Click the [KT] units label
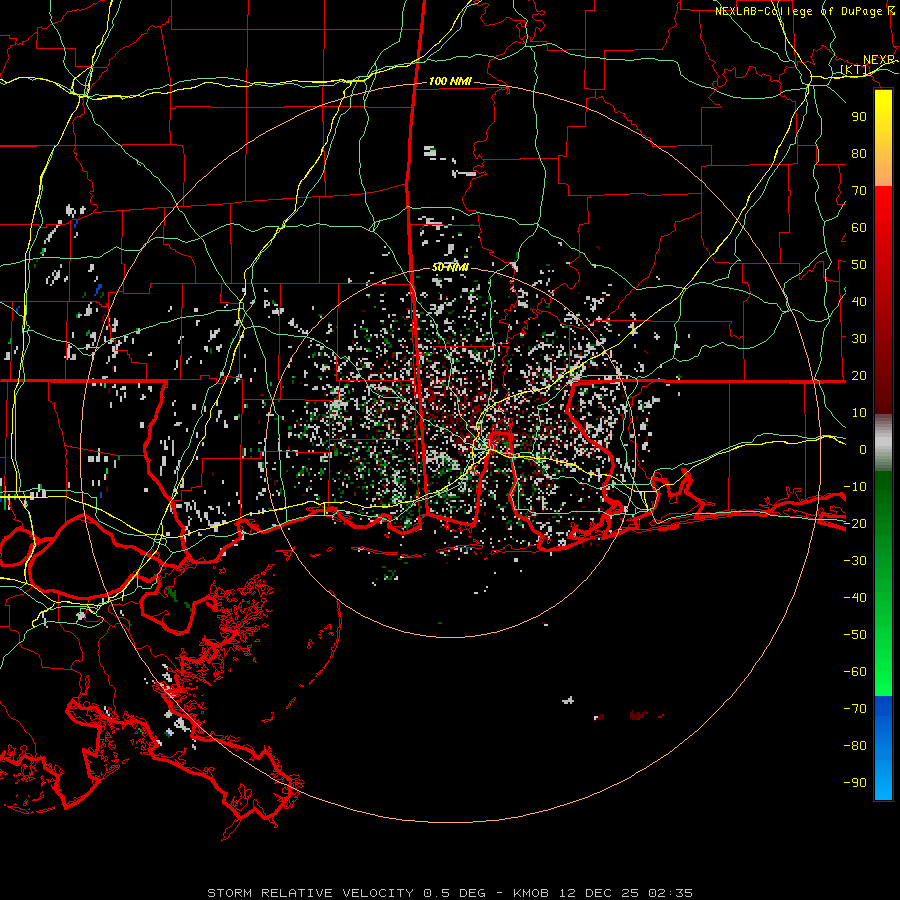Viewport: 900px width, 900px height. [855, 70]
